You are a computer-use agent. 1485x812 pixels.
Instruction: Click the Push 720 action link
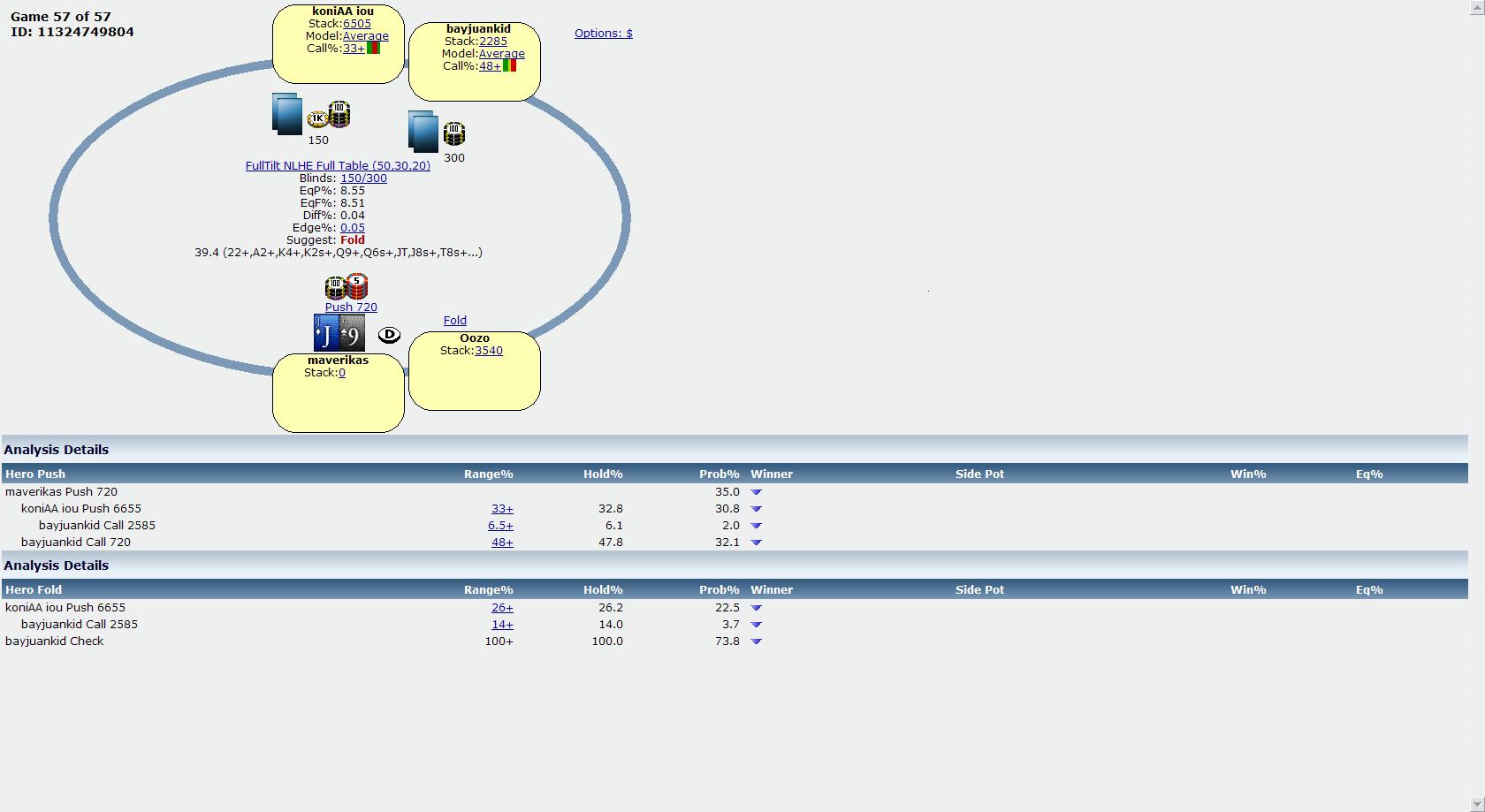[x=351, y=307]
